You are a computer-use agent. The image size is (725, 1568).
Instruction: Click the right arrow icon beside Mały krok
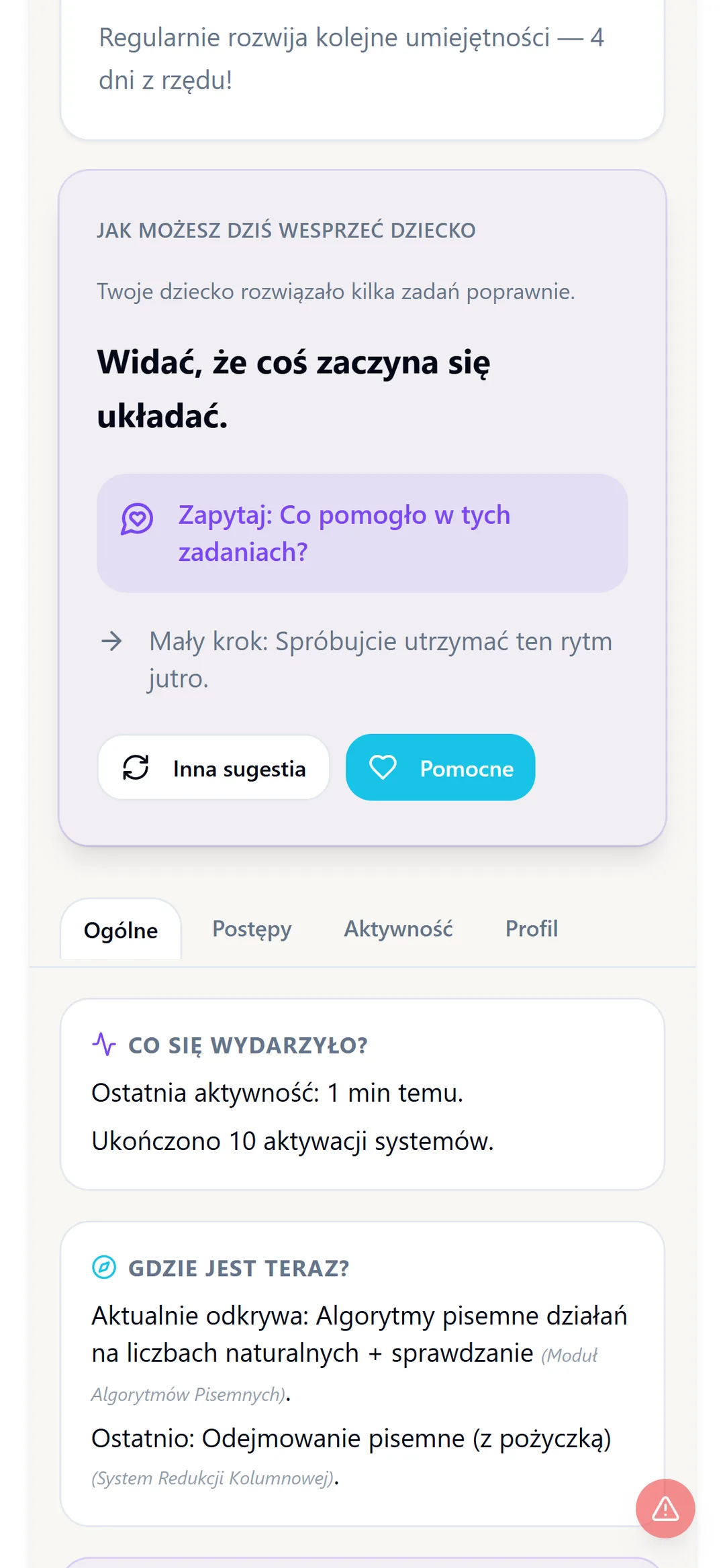tap(111, 641)
